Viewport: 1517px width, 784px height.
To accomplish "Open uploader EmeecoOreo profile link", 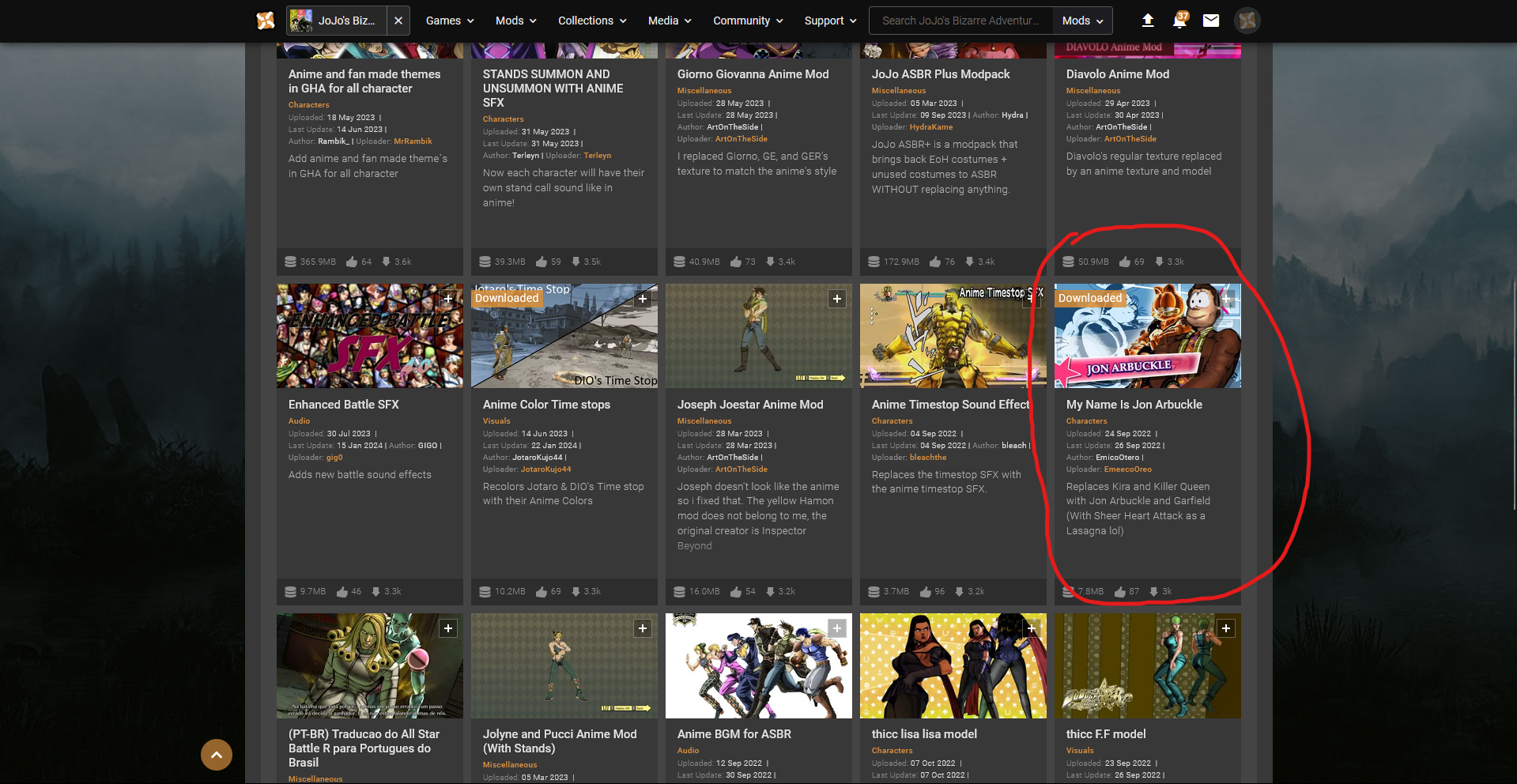I will pos(1128,469).
